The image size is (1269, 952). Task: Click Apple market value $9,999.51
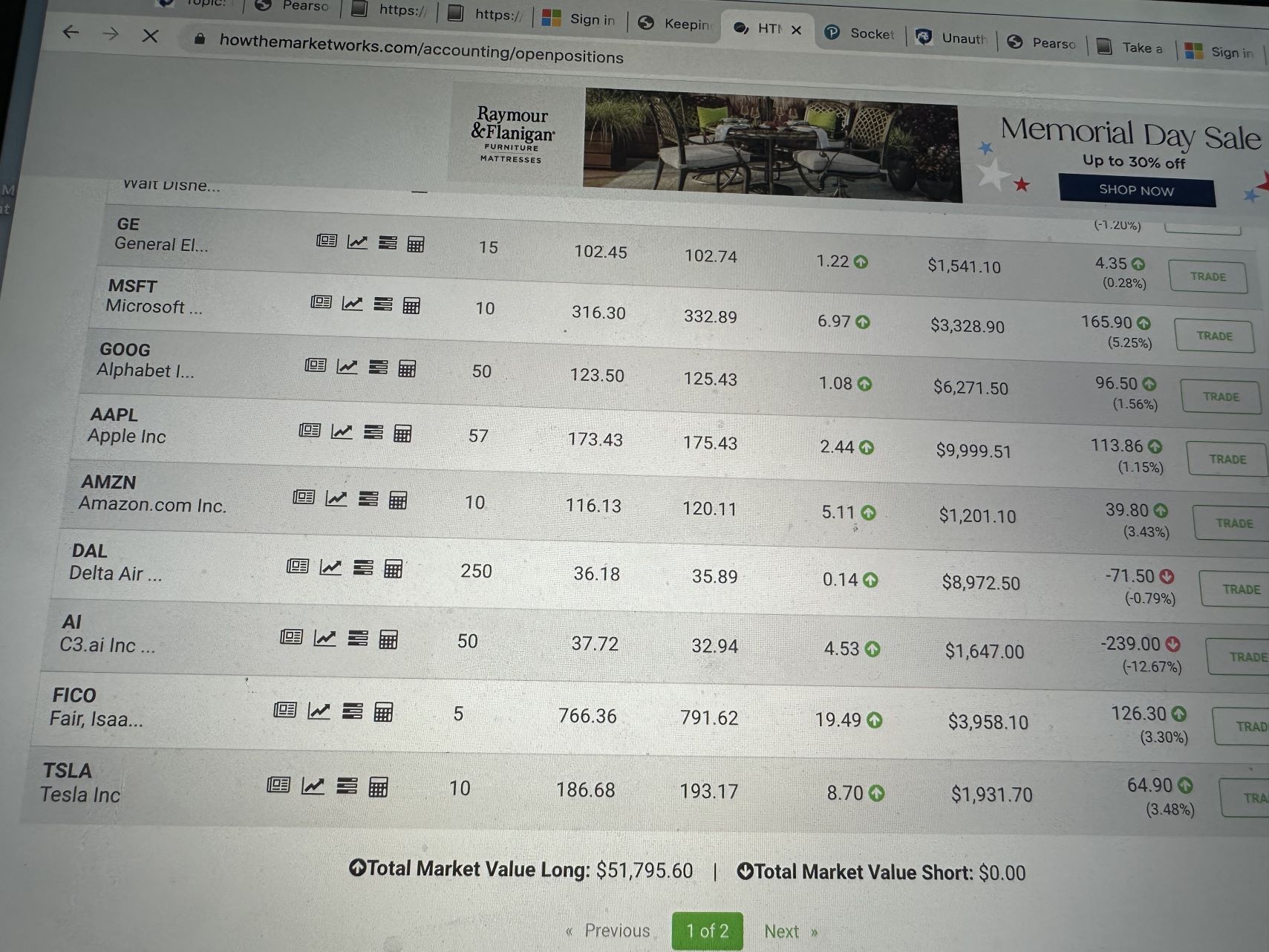[x=973, y=451]
